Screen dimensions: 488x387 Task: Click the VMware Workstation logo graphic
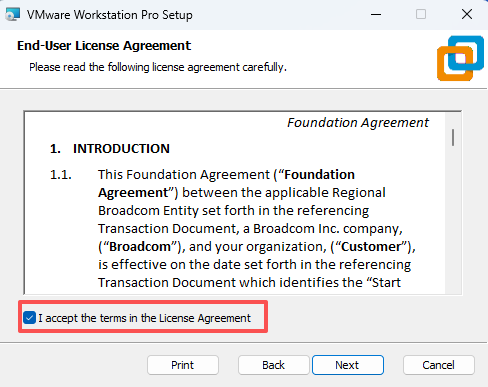pos(460,58)
